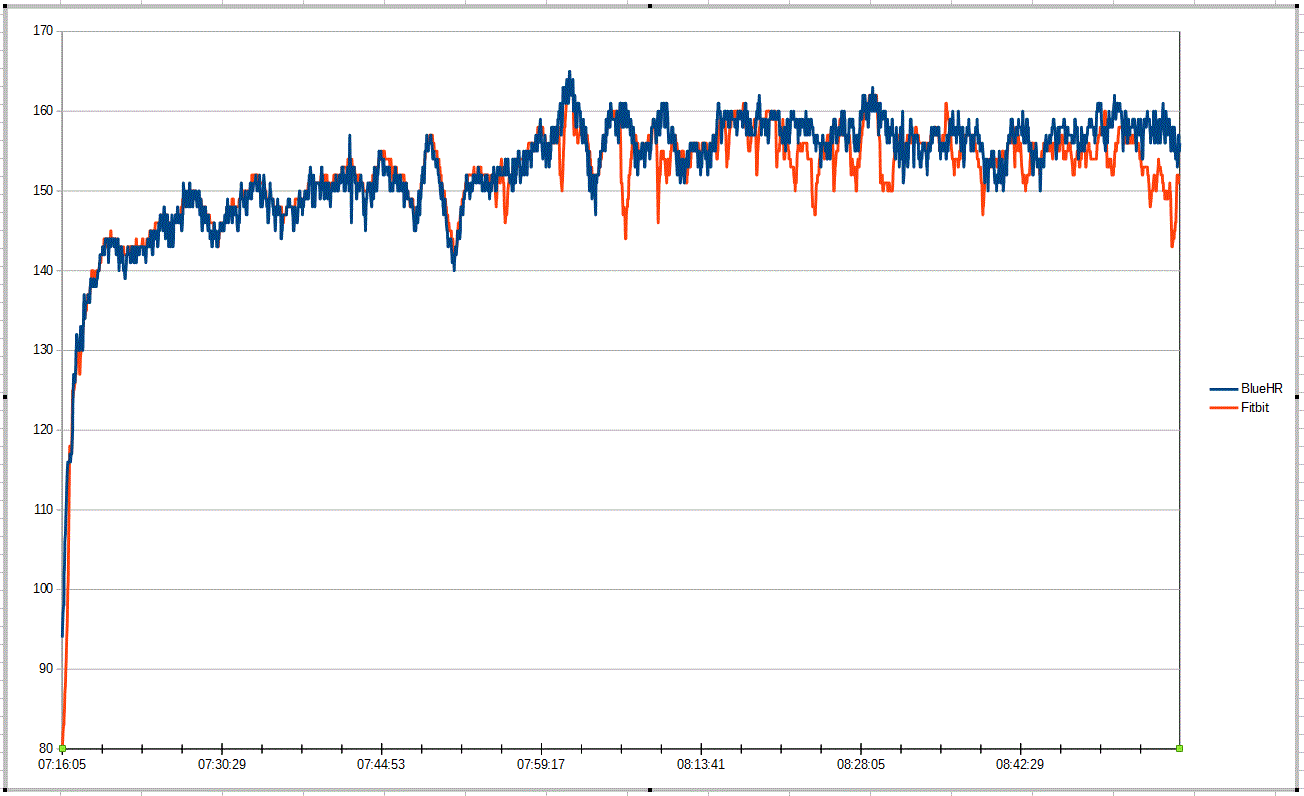Click the 120 y-axis label

[x=43, y=430]
